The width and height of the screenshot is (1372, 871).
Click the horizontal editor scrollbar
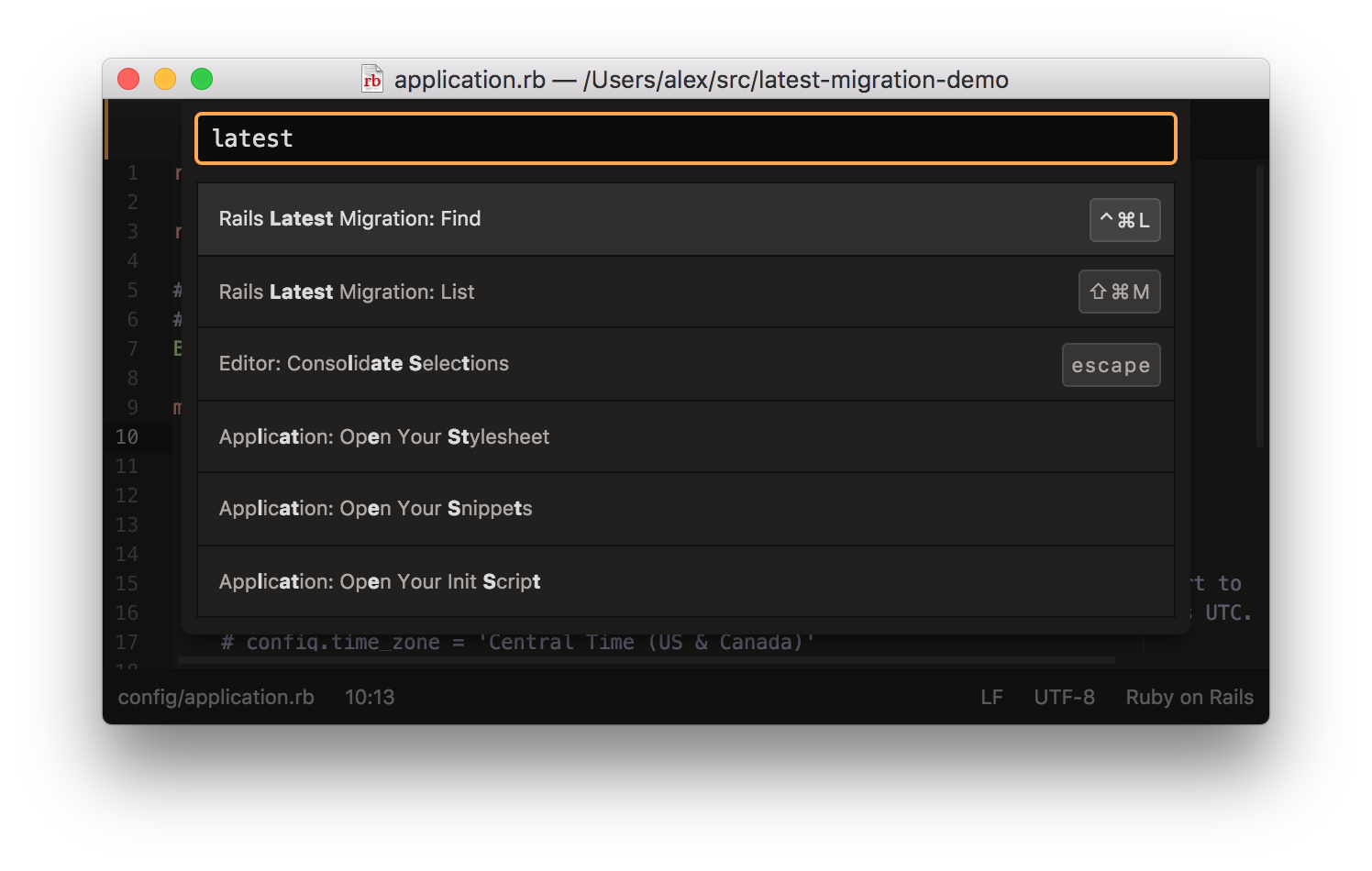(647, 660)
